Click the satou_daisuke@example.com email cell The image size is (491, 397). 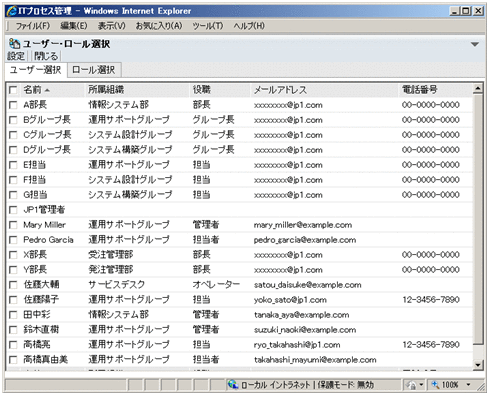pos(307,285)
